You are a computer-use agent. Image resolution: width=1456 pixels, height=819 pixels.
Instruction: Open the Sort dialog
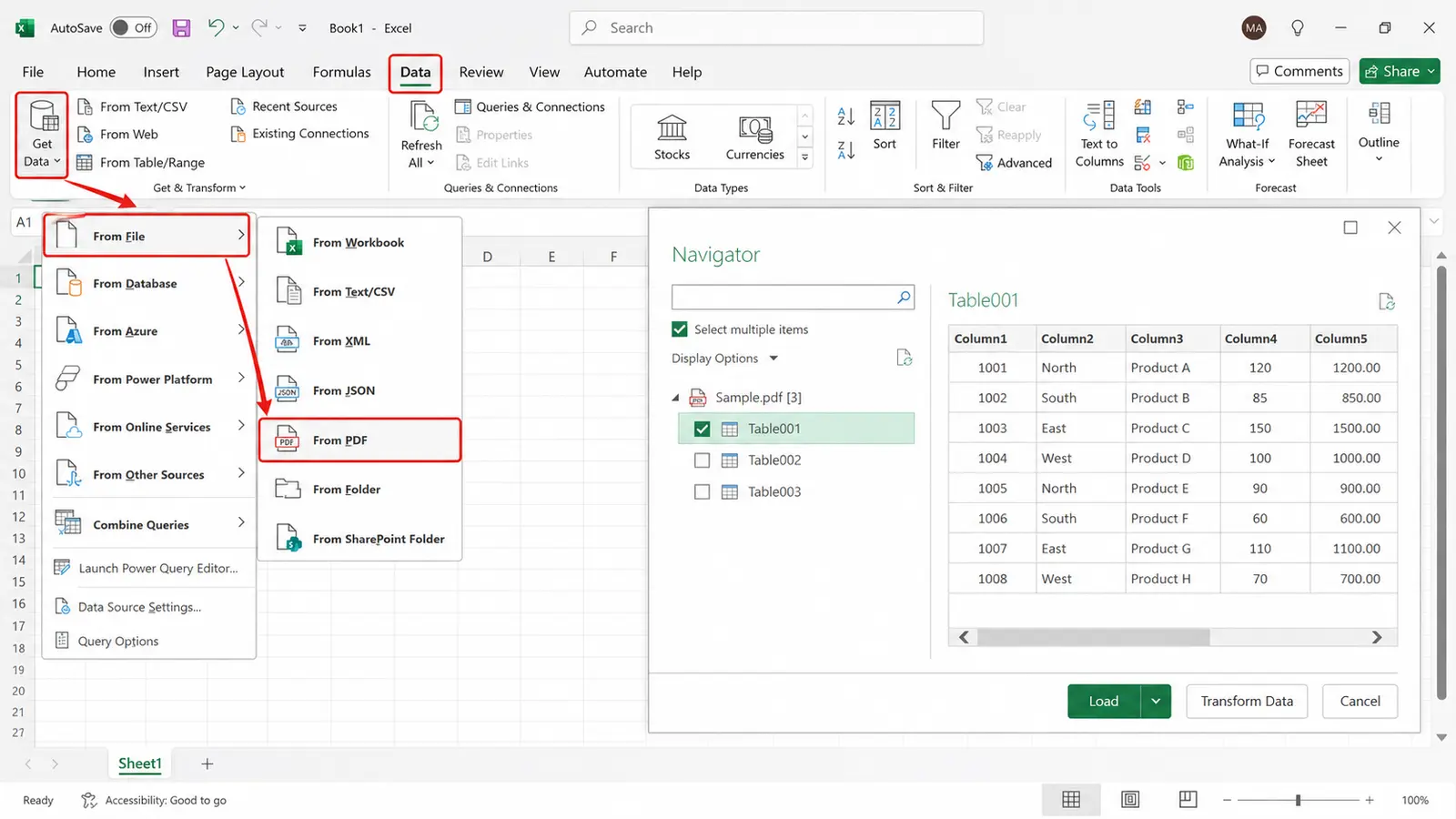coord(885,126)
